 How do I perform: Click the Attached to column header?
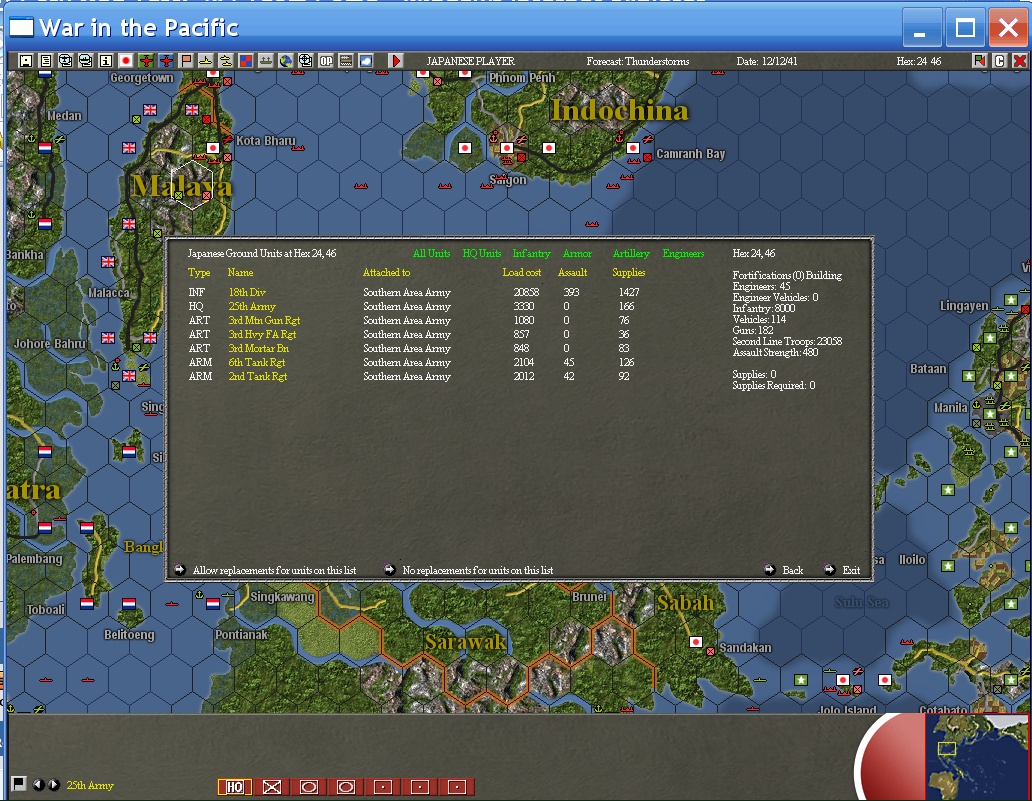pyautogui.click(x=386, y=272)
